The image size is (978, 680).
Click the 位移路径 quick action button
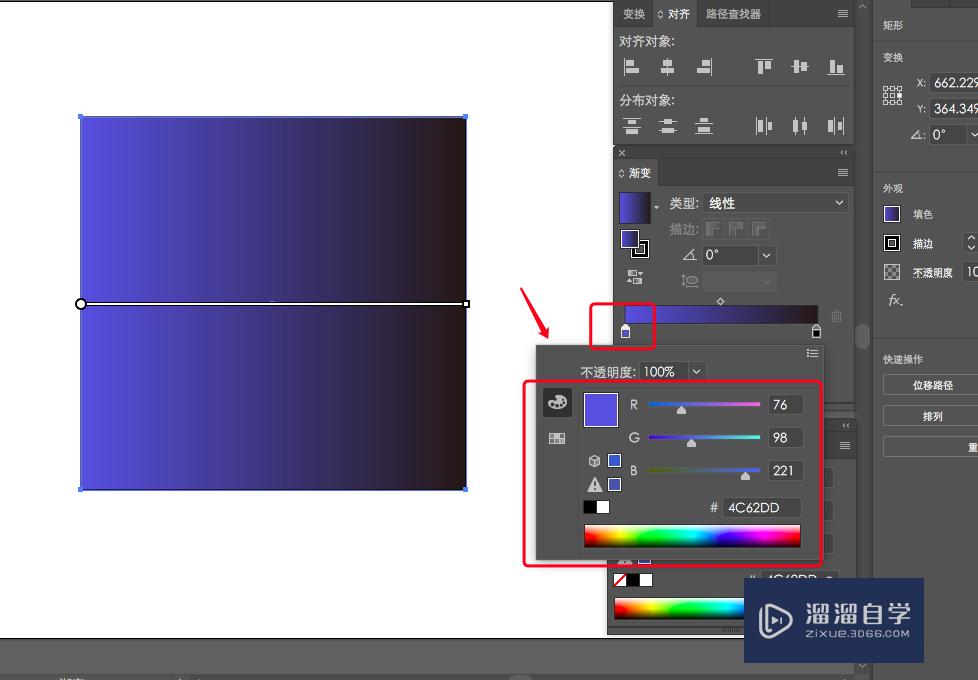pos(932,385)
